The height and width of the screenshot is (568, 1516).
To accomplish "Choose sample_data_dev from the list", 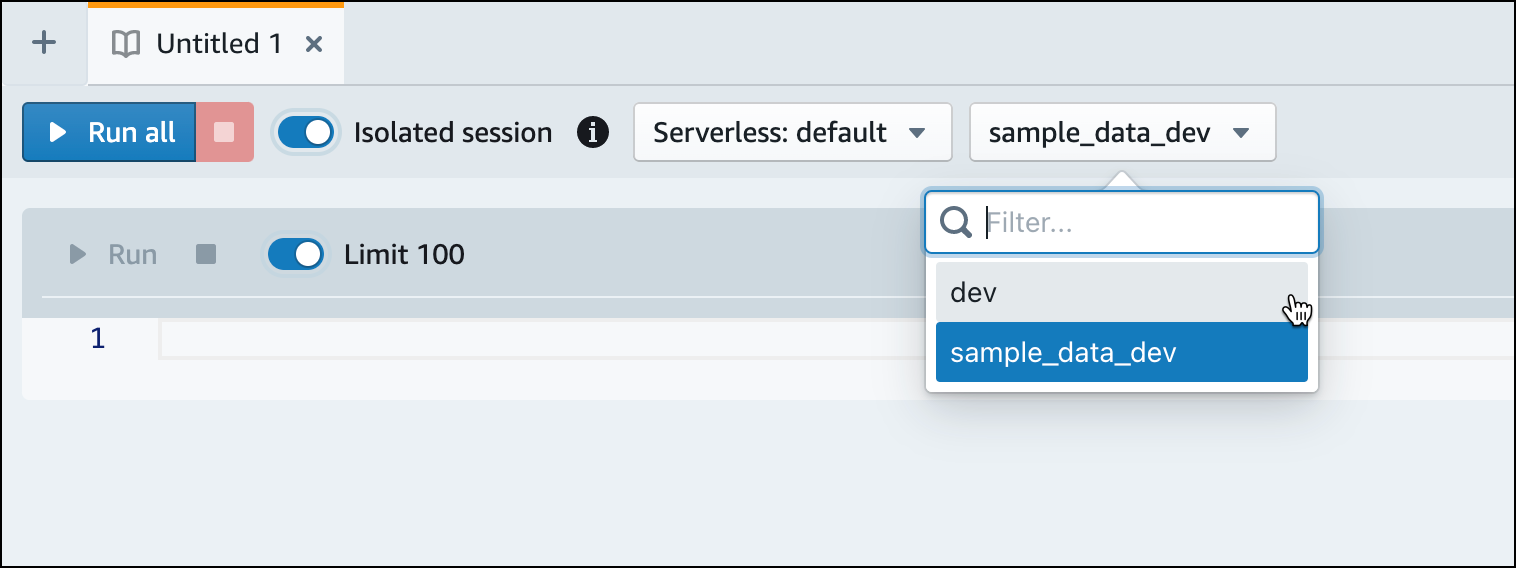I will (1121, 352).
